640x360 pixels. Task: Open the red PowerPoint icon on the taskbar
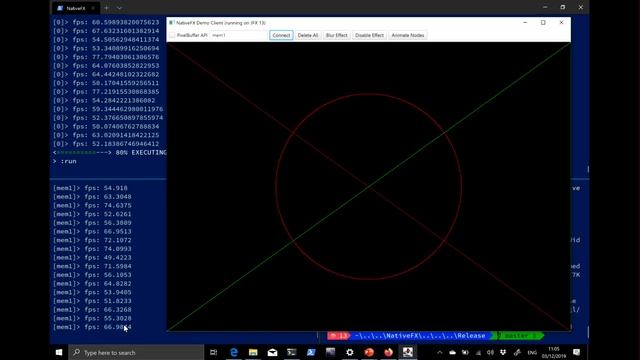(x=369, y=352)
